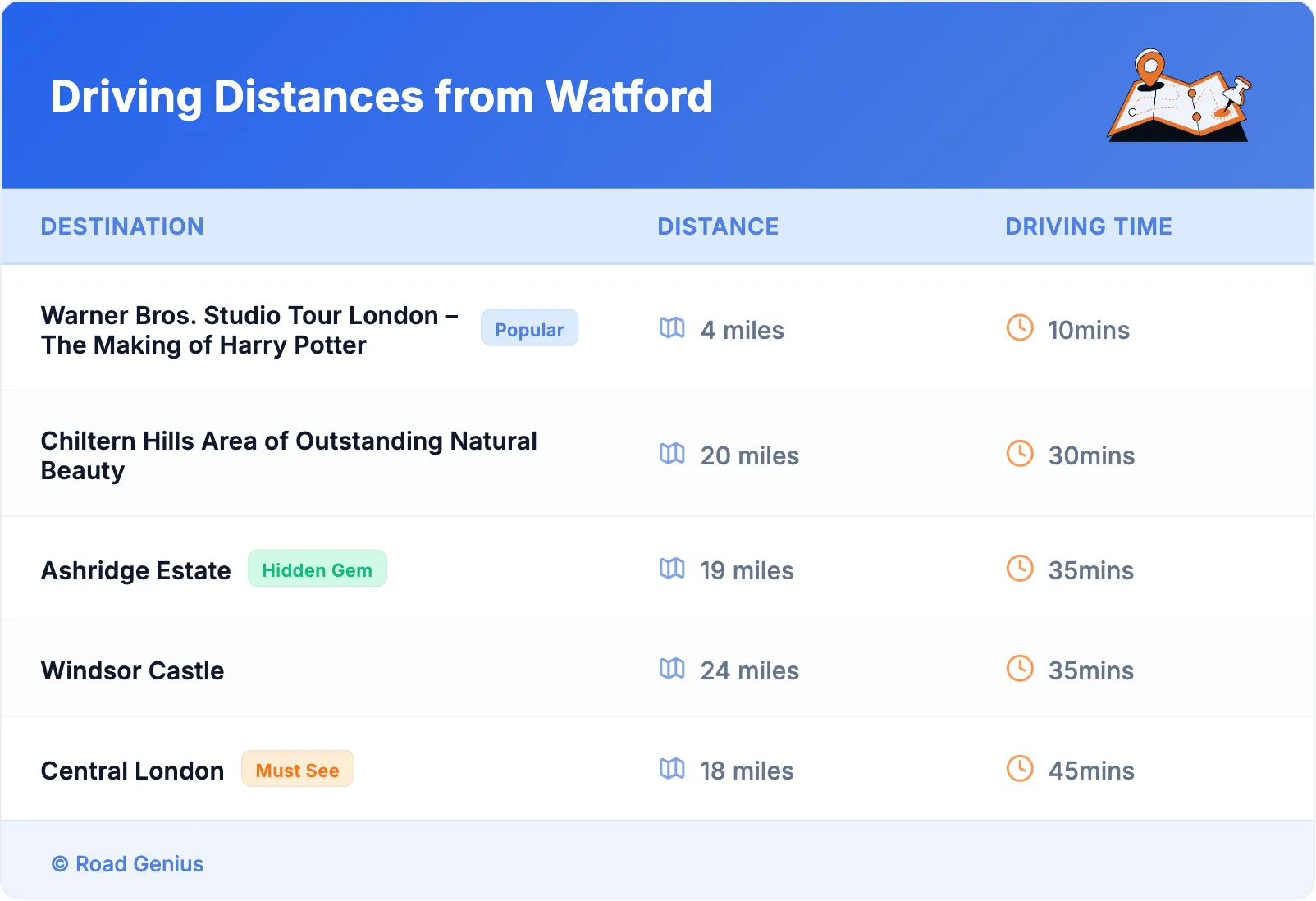The width and height of the screenshot is (1316, 901).
Task: Click the Hidden Gem badge
Action: (x=318, y=569)
